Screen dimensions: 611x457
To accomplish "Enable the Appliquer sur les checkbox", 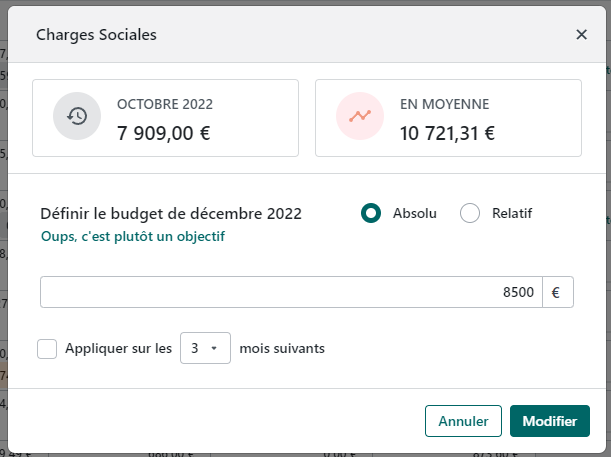I will click(47, 349).
